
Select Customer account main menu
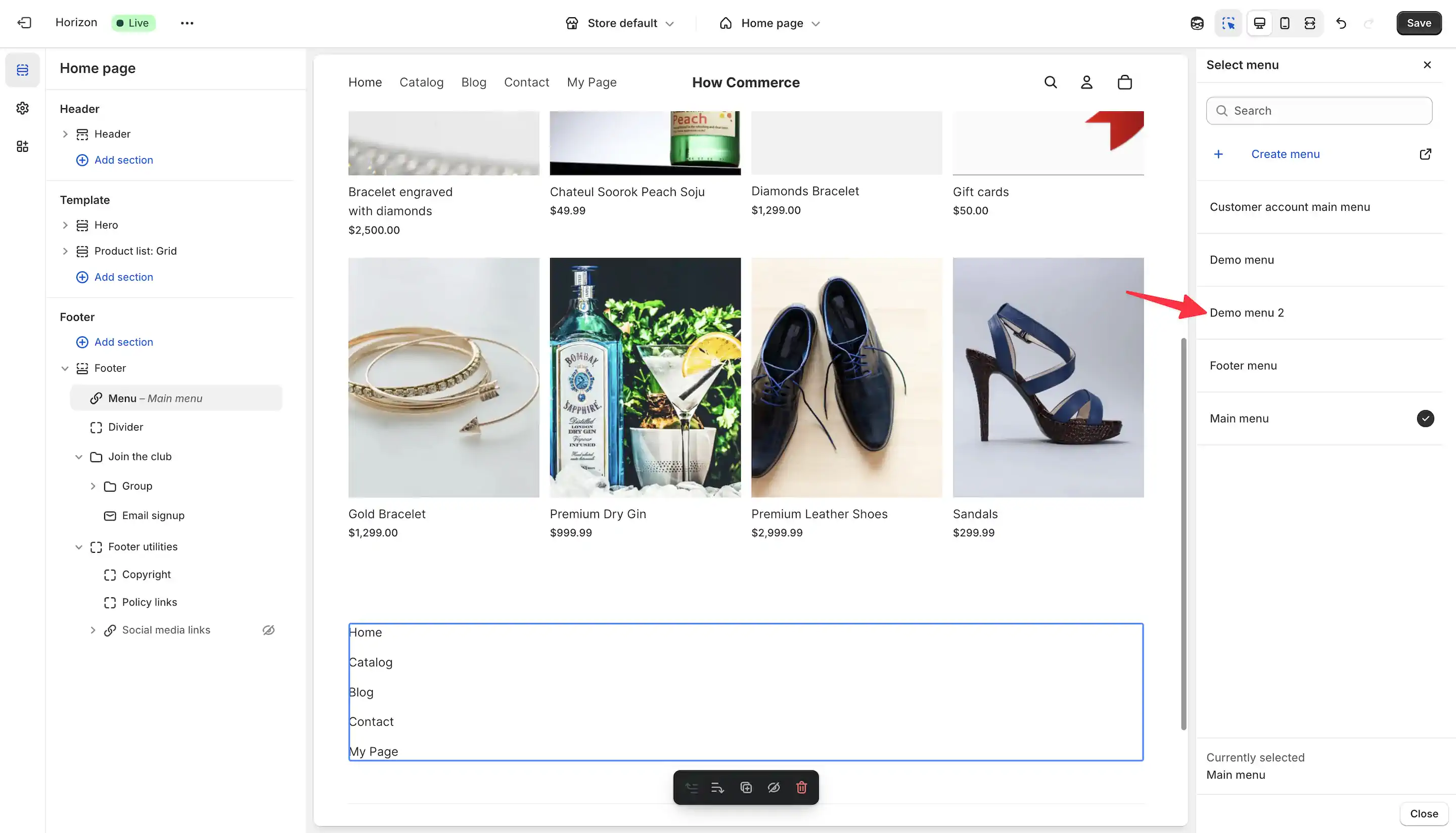click(1320, 207)
